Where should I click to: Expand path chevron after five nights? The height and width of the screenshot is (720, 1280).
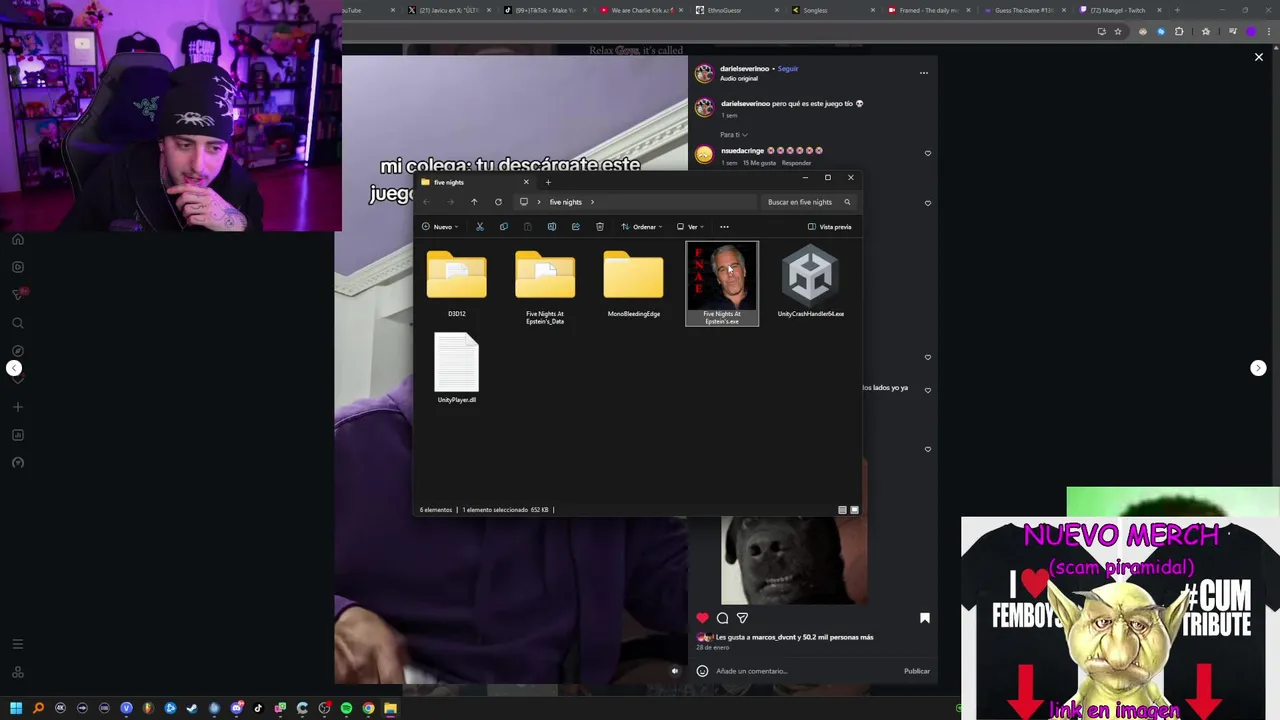592,202
